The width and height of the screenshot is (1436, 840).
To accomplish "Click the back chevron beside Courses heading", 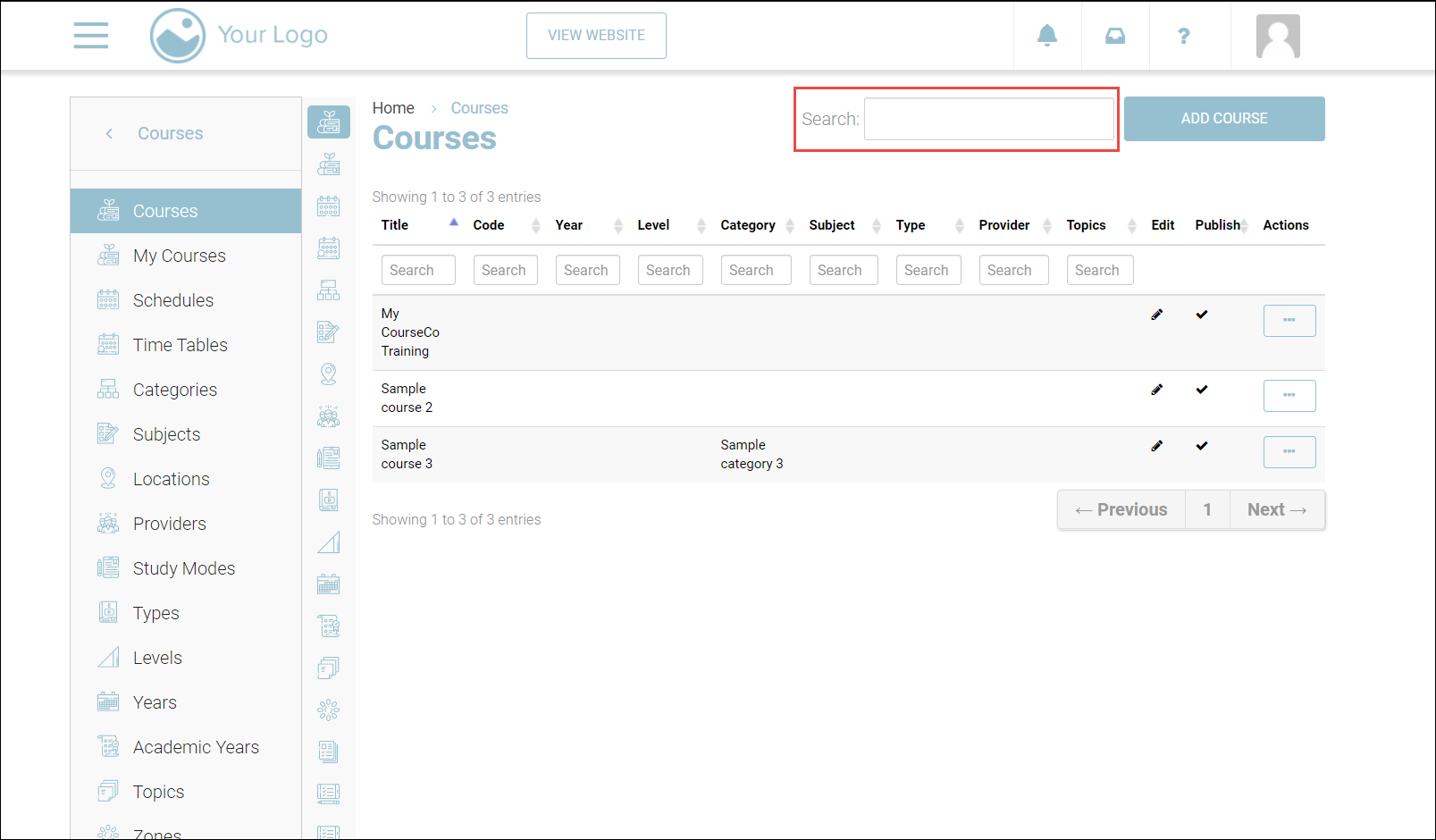I will tap(109, 134).
